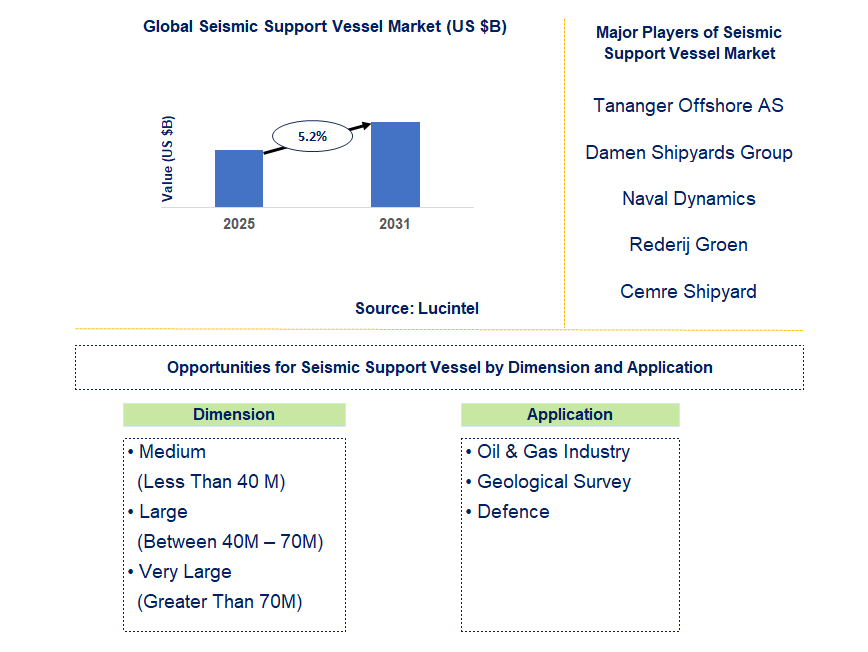The width and height of the screenshot is (868, 652).
Task: Select the Source: Lucintel attribution
Action: tap(416, 308)
